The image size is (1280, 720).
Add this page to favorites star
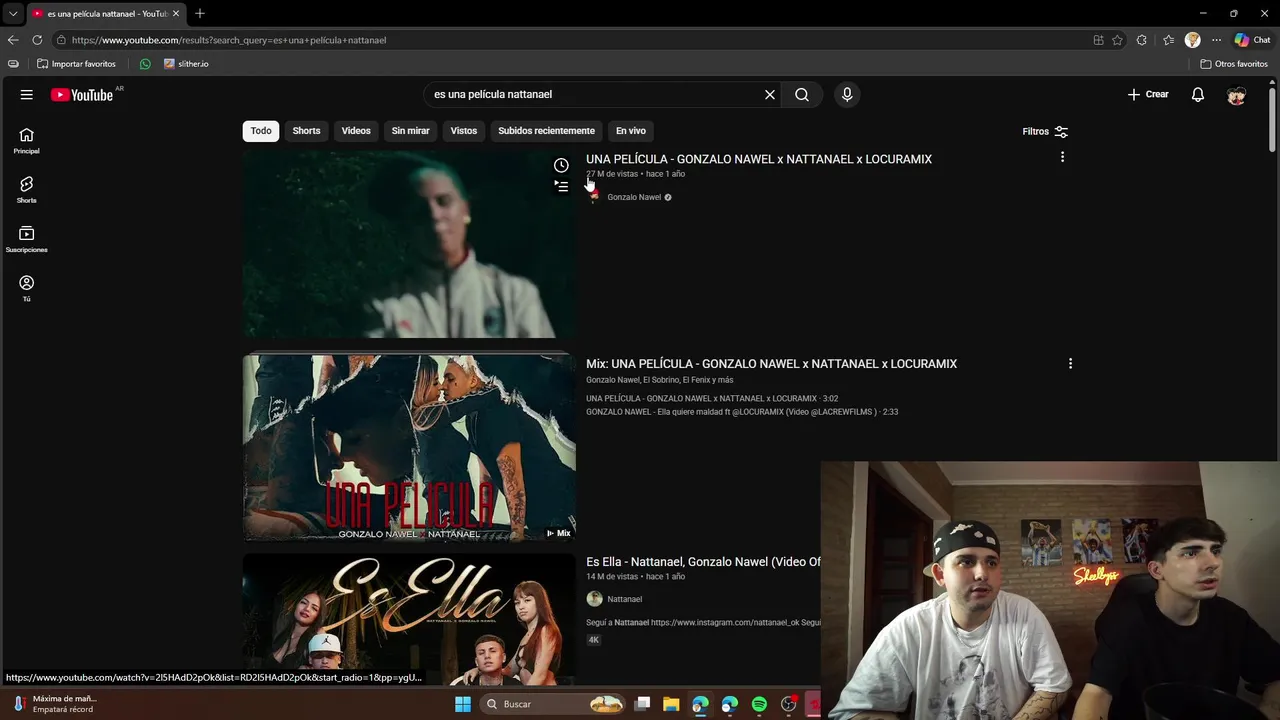click(1117, 40)
